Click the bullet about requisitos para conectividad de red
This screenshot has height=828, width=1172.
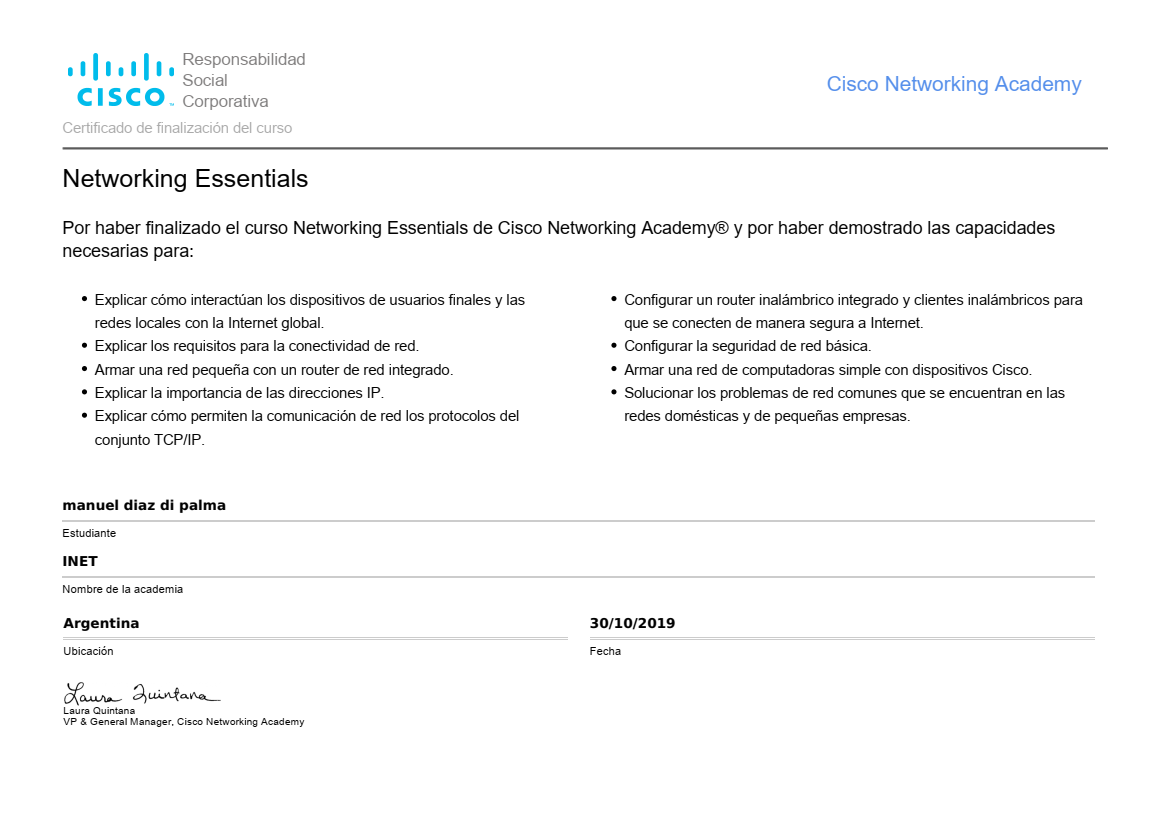(256, 346)
